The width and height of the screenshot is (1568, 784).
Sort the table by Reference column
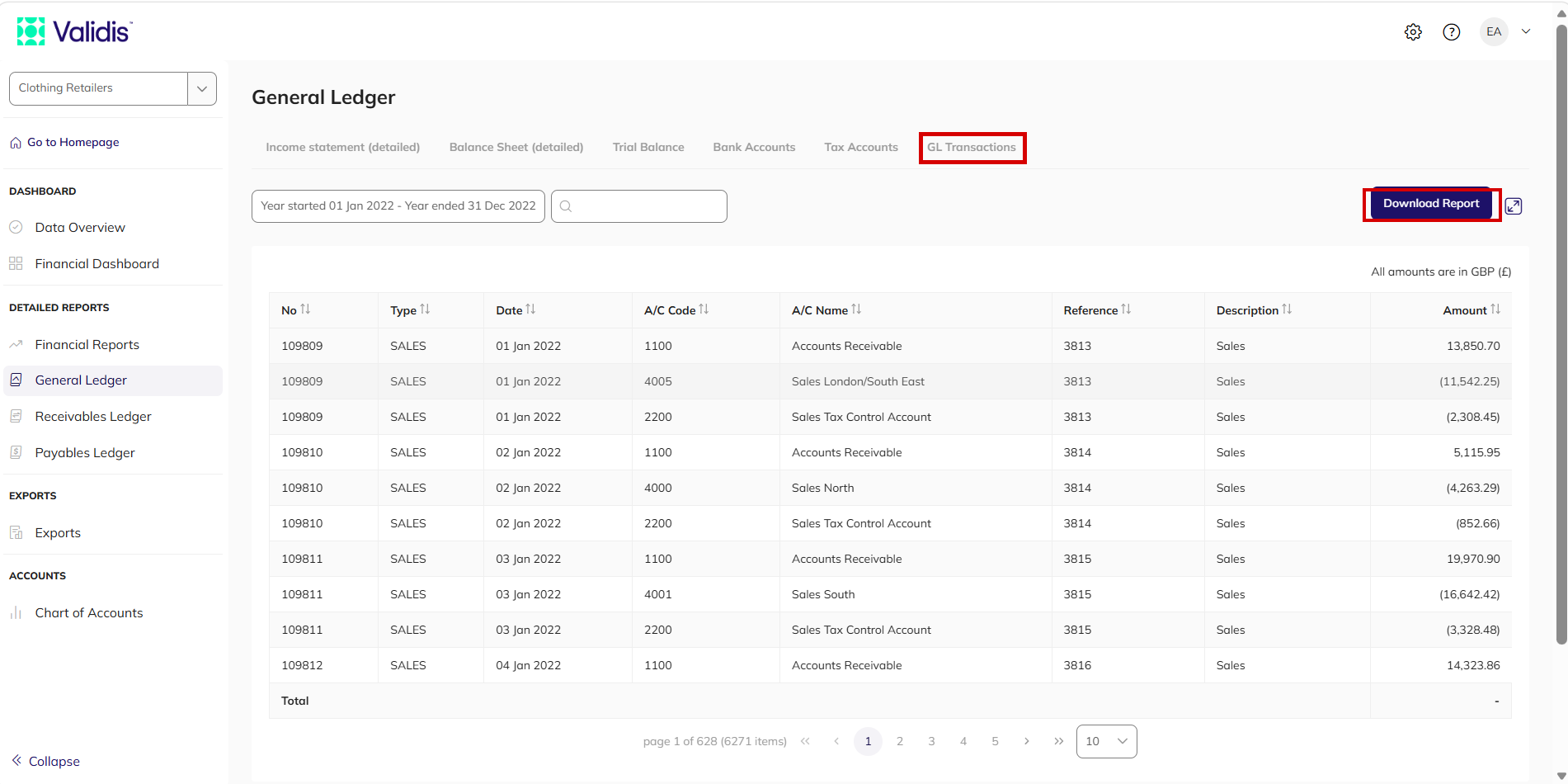1126,309
